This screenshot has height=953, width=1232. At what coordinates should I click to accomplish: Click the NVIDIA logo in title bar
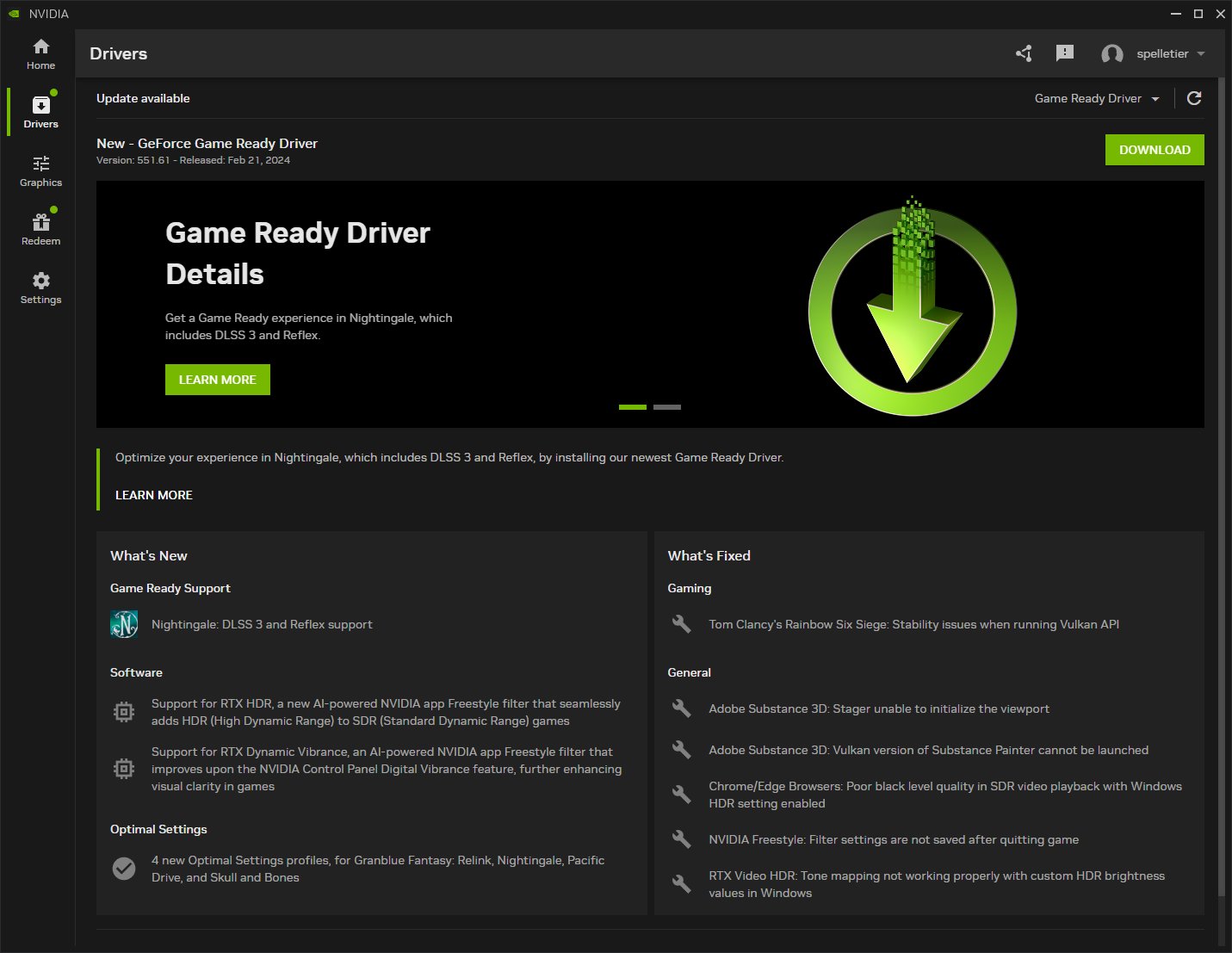coord(14,14)
